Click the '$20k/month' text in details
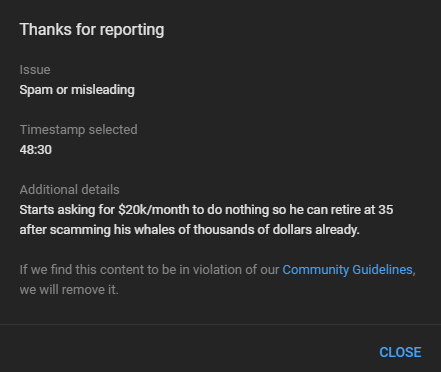This screenshot has width=441, height=372. coord(154,210)
